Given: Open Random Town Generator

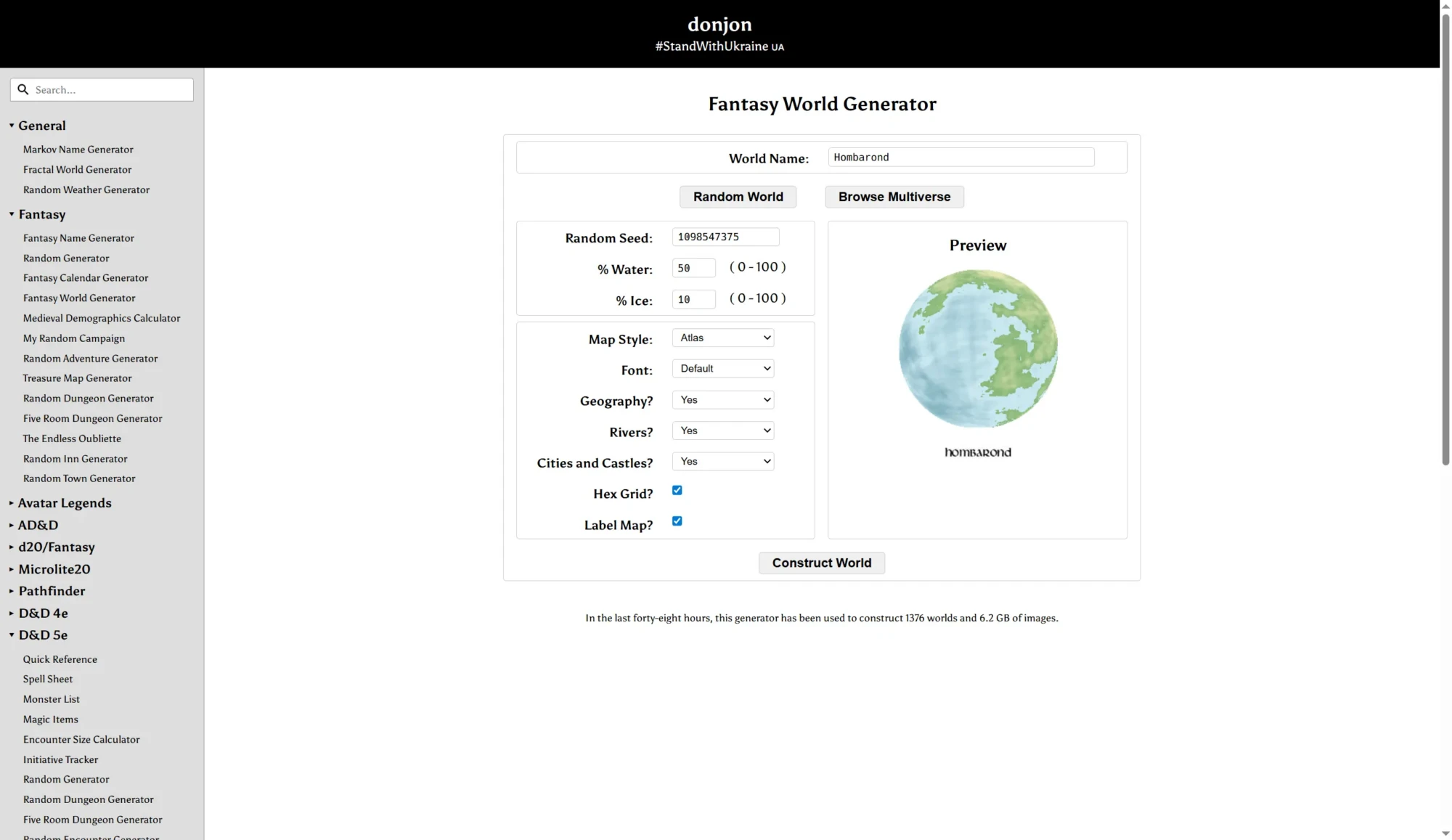Looking at the screenshot, I should pos(79,478).
